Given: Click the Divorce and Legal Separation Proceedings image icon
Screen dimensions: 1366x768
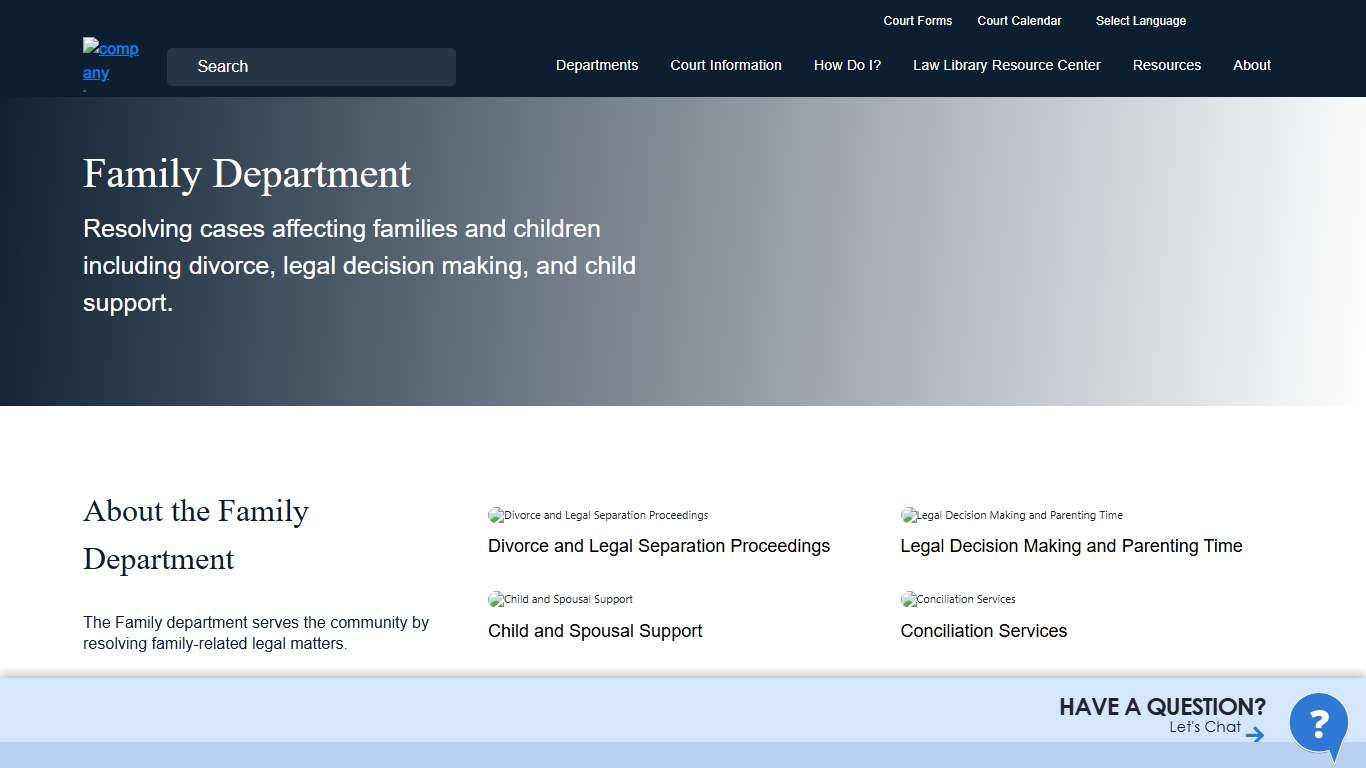Looking at the screenshot, I should pyautogui.click(x=496, y=516).
